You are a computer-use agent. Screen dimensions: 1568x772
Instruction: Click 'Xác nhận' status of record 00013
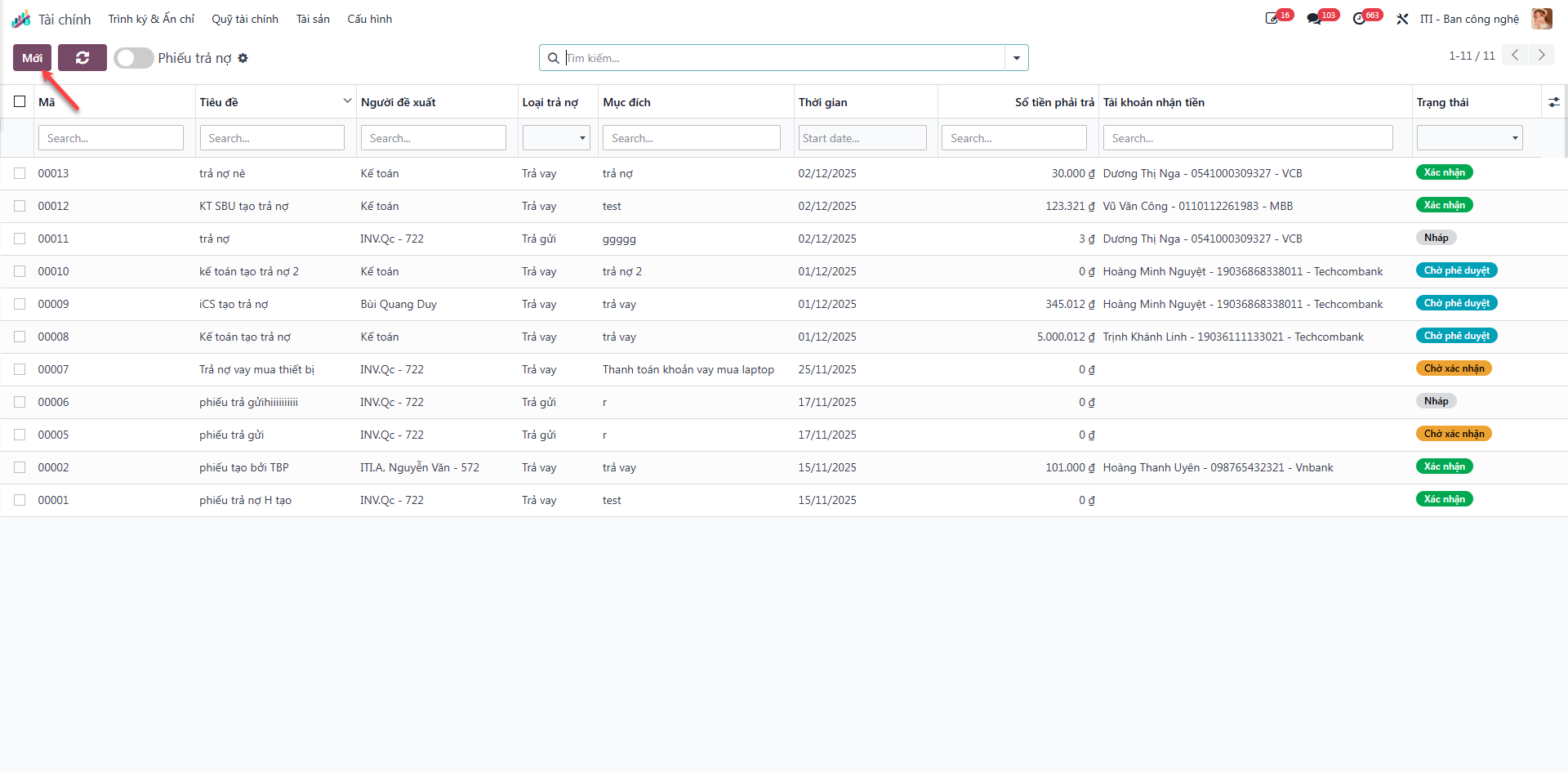coord(1444,172)
